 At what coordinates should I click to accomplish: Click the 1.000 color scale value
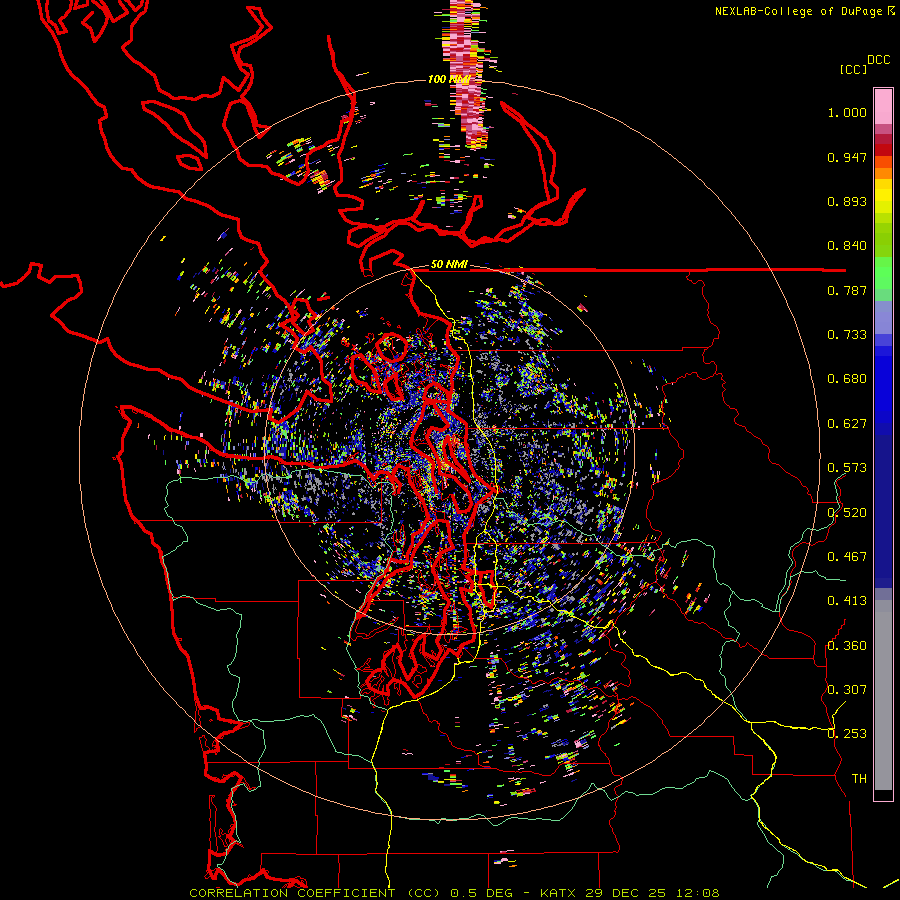[x=847, y=112]
